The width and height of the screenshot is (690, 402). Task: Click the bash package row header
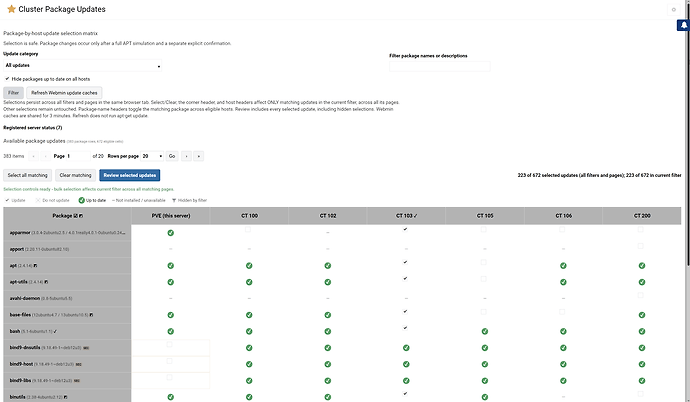(x=67, y=331)
